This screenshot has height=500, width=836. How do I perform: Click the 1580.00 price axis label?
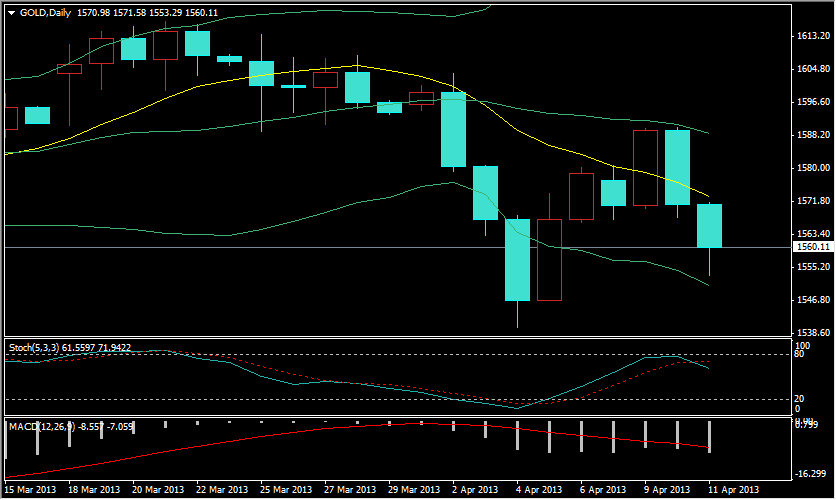[x=811, y=168]
